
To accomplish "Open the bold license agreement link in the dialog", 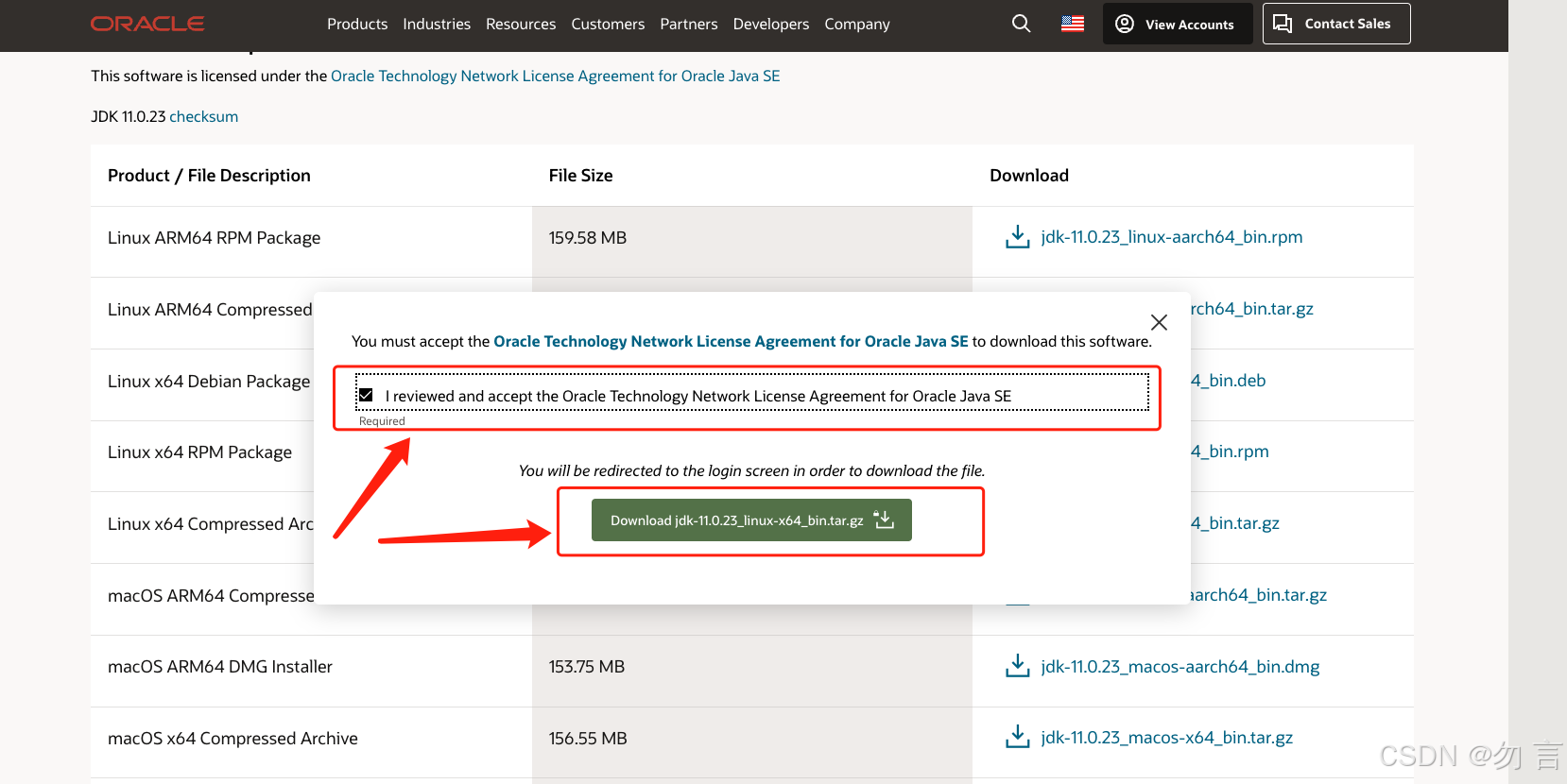I will click(731, 341).
